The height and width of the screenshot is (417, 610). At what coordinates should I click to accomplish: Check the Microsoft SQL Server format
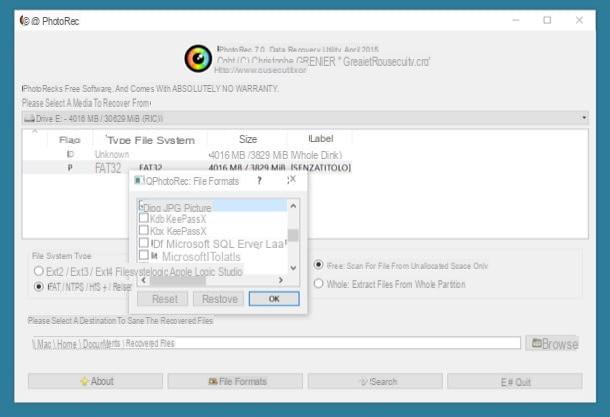pyautogui.click(x=144, y=243)
